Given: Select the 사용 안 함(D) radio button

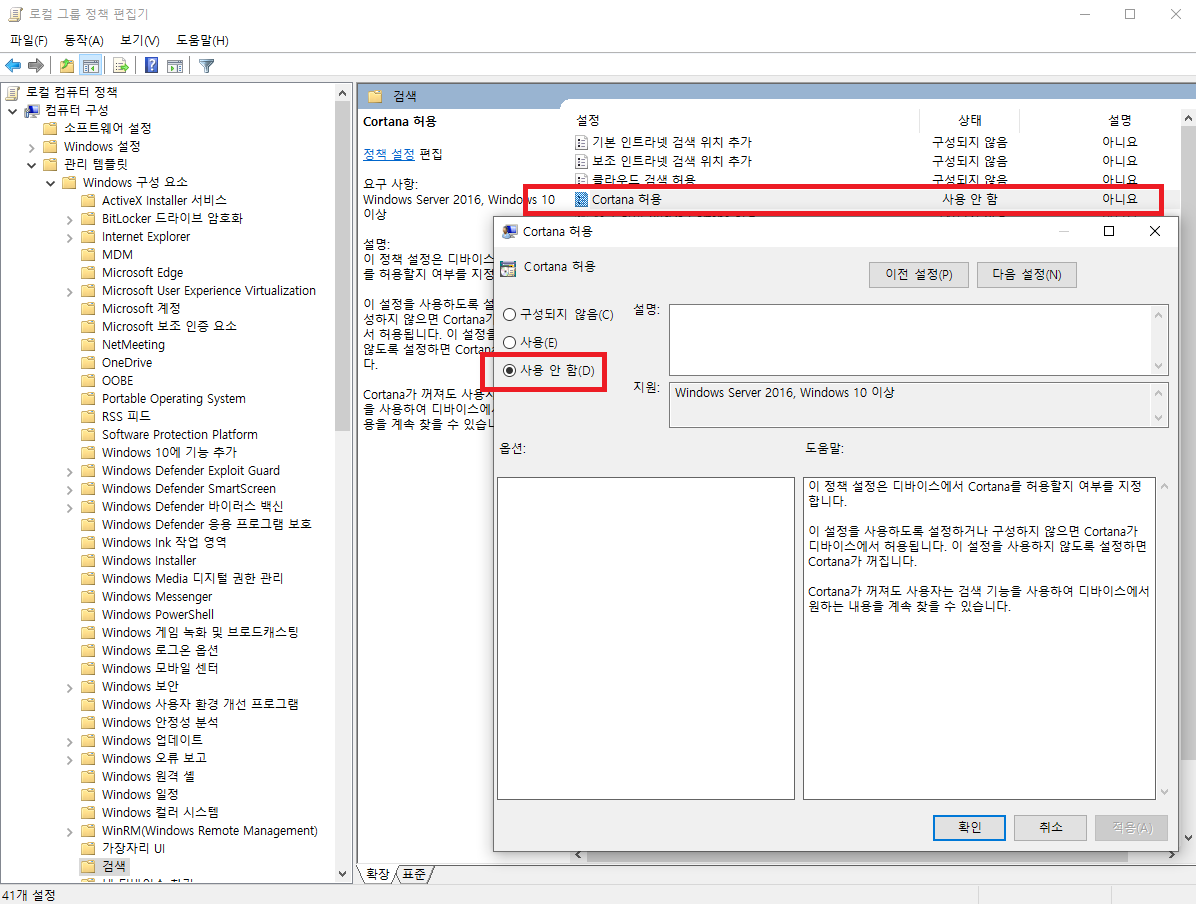Looking at the screenshot, I should (510, 371).
